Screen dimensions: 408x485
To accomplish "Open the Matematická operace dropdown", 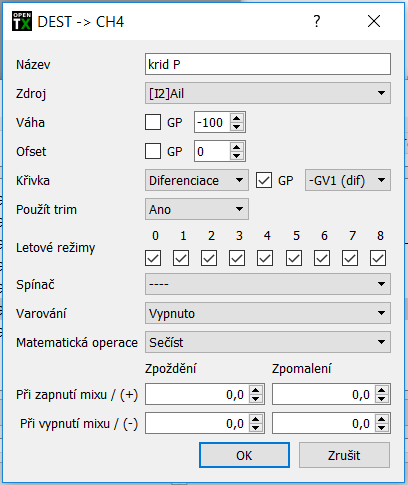I will pos(268,342).
